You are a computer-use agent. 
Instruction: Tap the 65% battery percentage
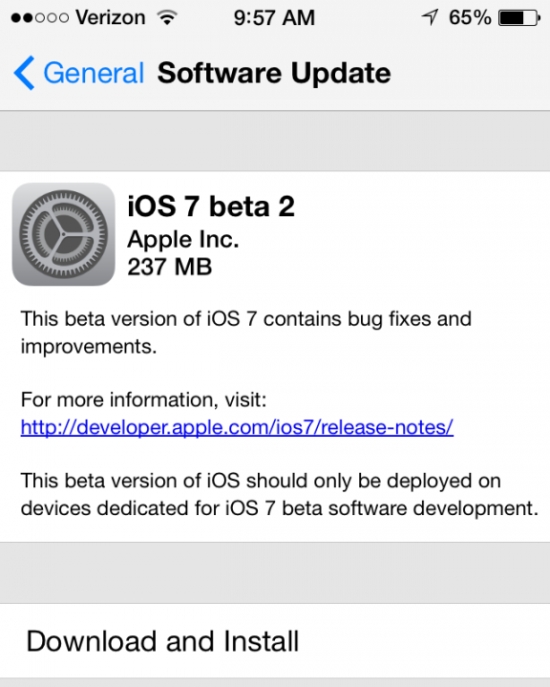coord(470,18)
